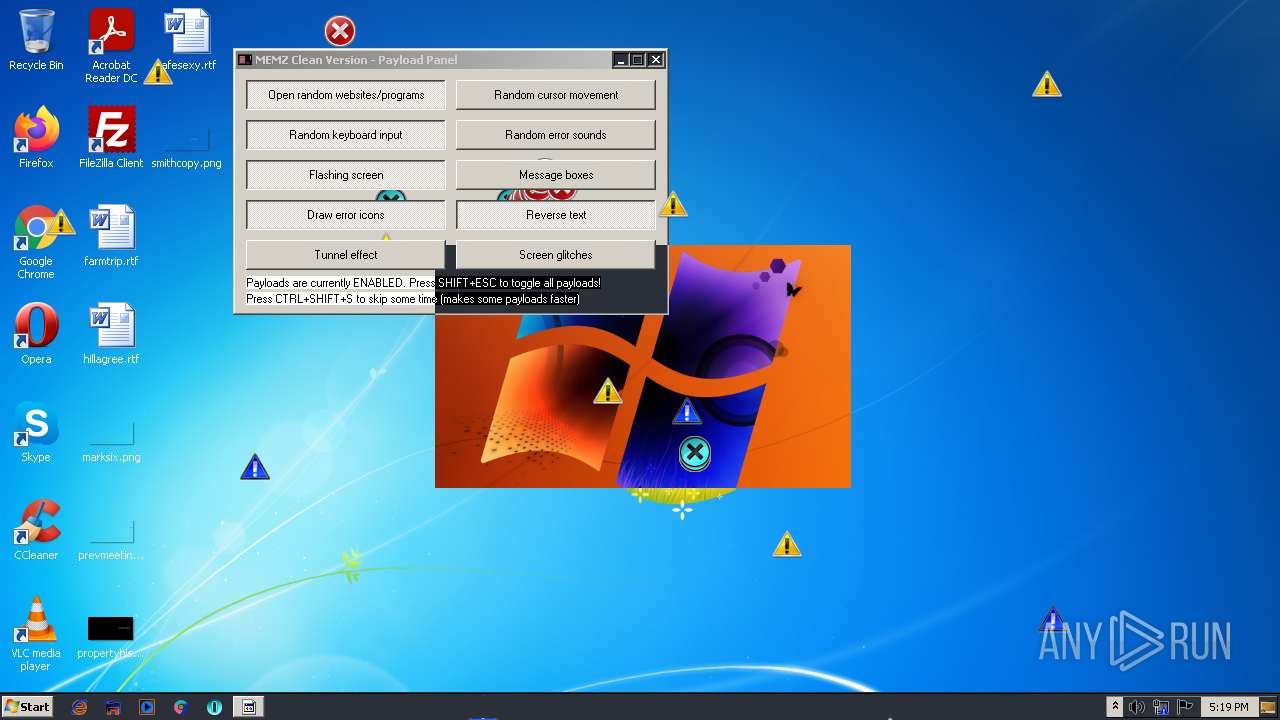Open the media player taskbar icon

147,707
